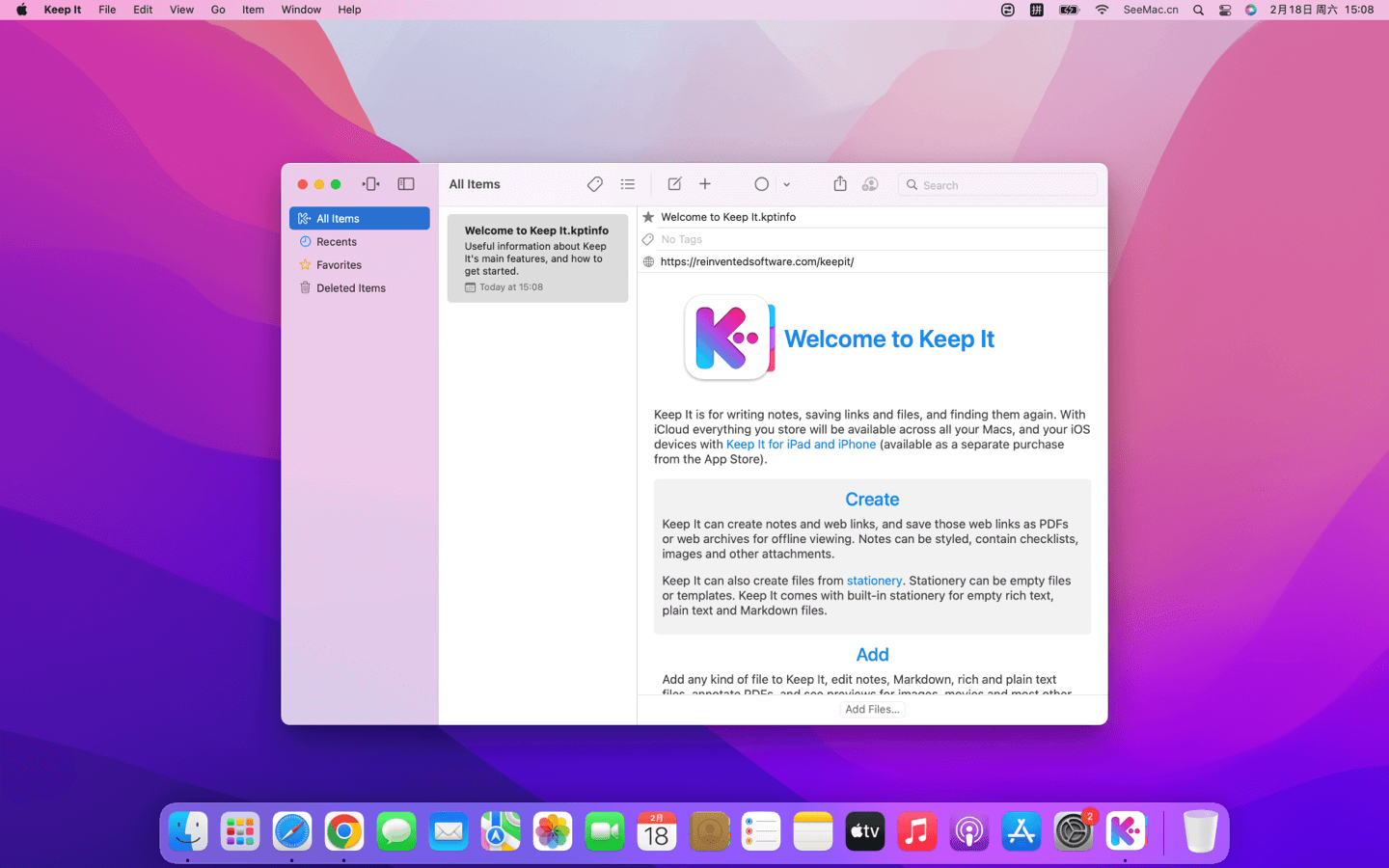Click Keep It icon in the Dock
Viewport: 1389px width, 868px height.
tap(1126, 831)
